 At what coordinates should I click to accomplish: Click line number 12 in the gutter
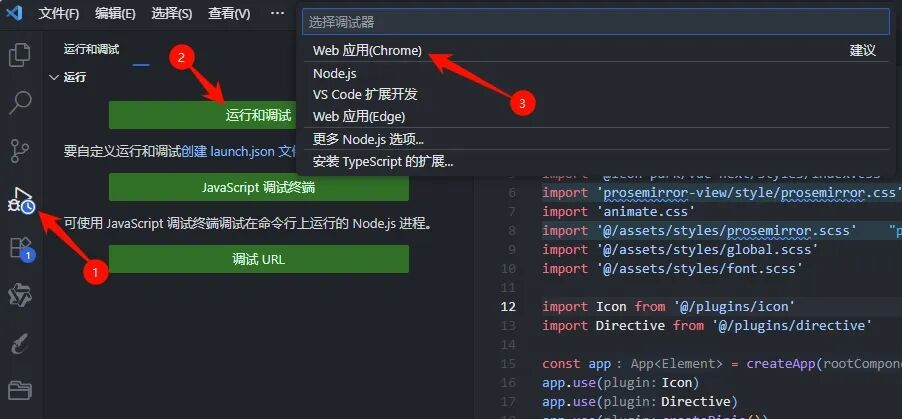click(x=508, y=306)
